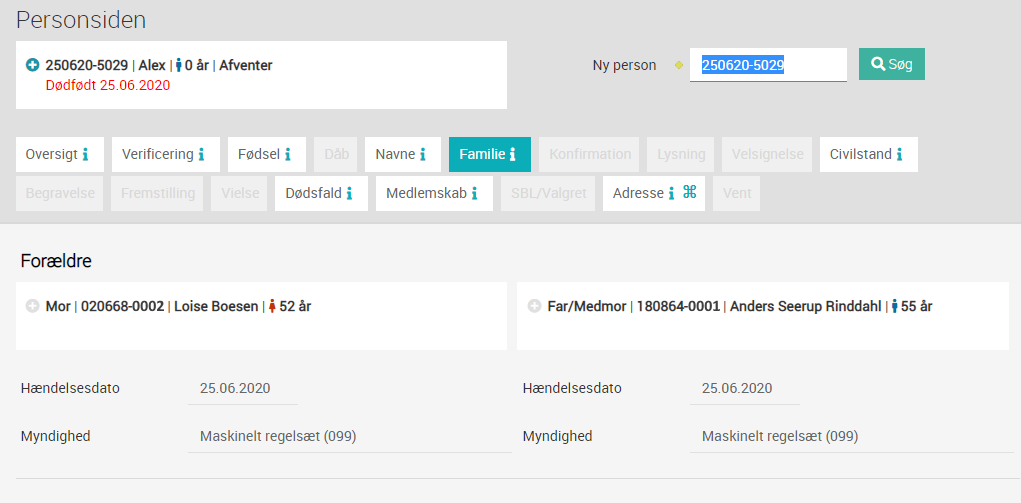This screenshot has height=503, width=1021.
Task: Click the red female icon beside 52 år
Action: (273, 306)
